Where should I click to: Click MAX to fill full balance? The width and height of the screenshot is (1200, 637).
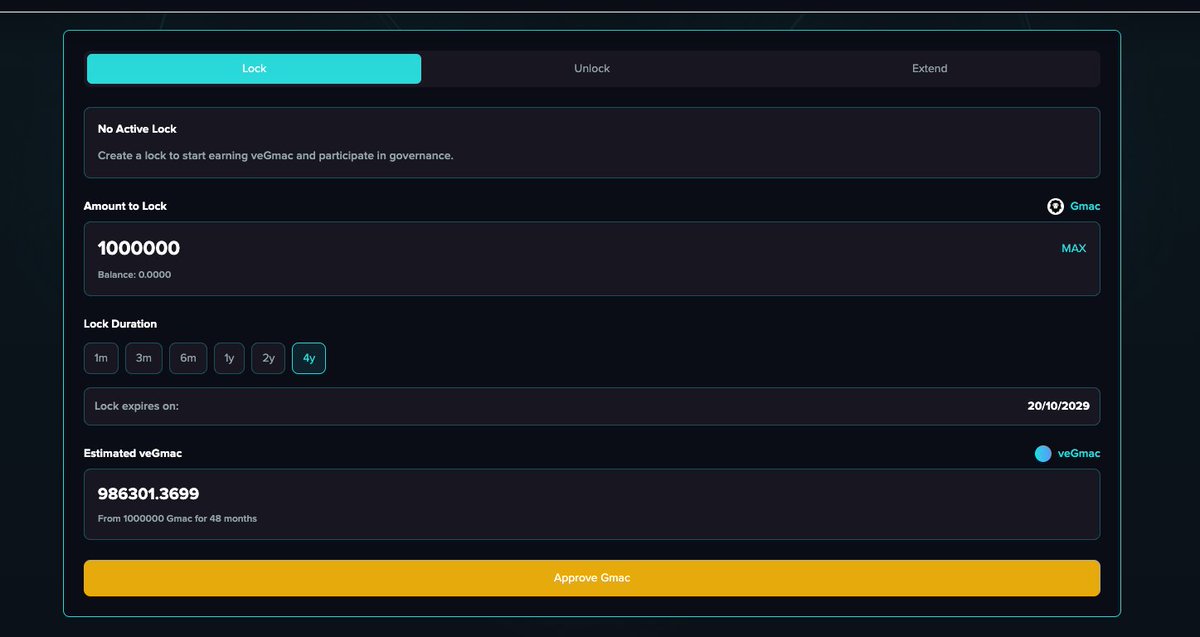click(1073, 249)
